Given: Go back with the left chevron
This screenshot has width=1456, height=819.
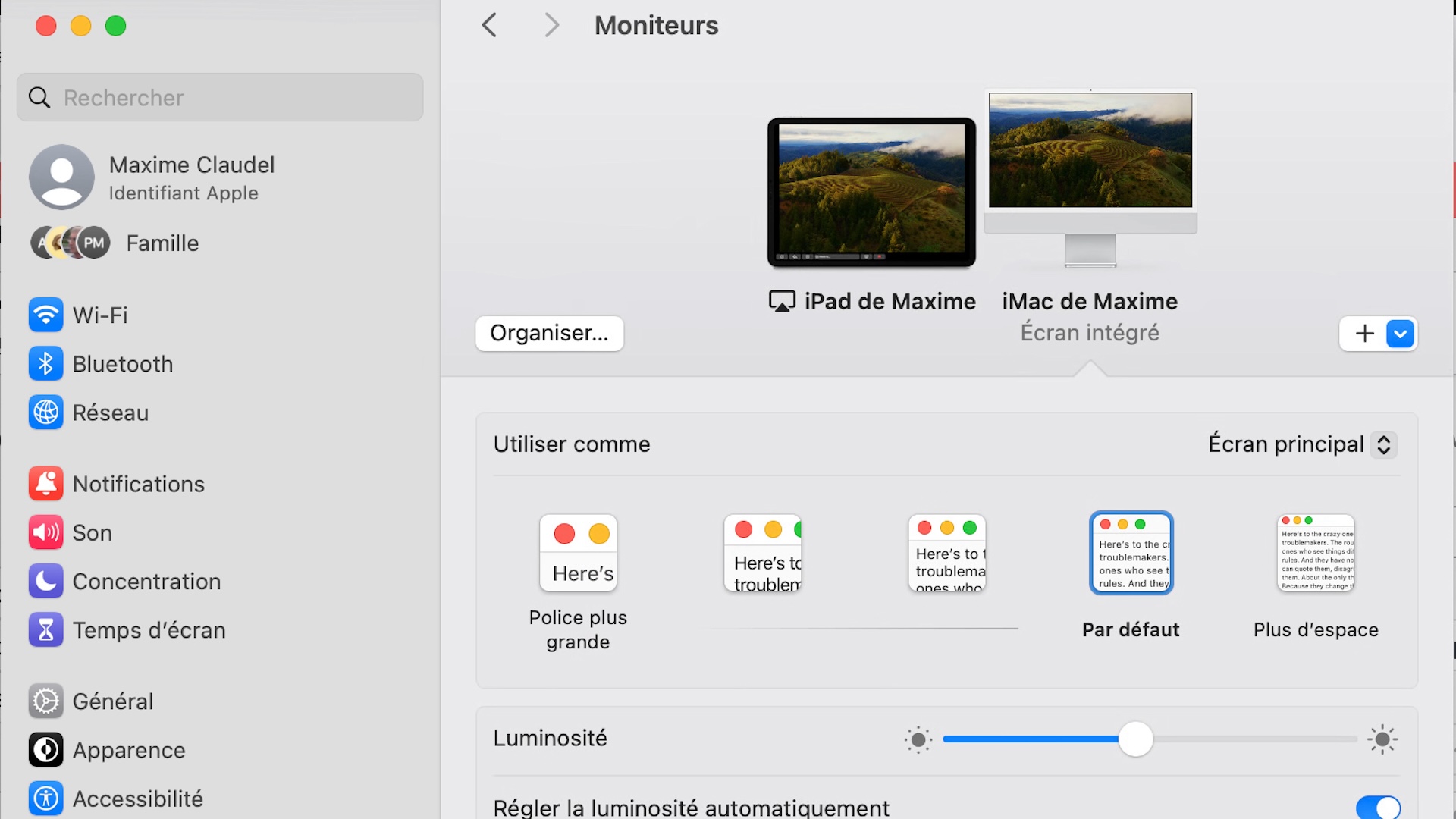Looking at the screenshot, I should [x=490, y=25].
